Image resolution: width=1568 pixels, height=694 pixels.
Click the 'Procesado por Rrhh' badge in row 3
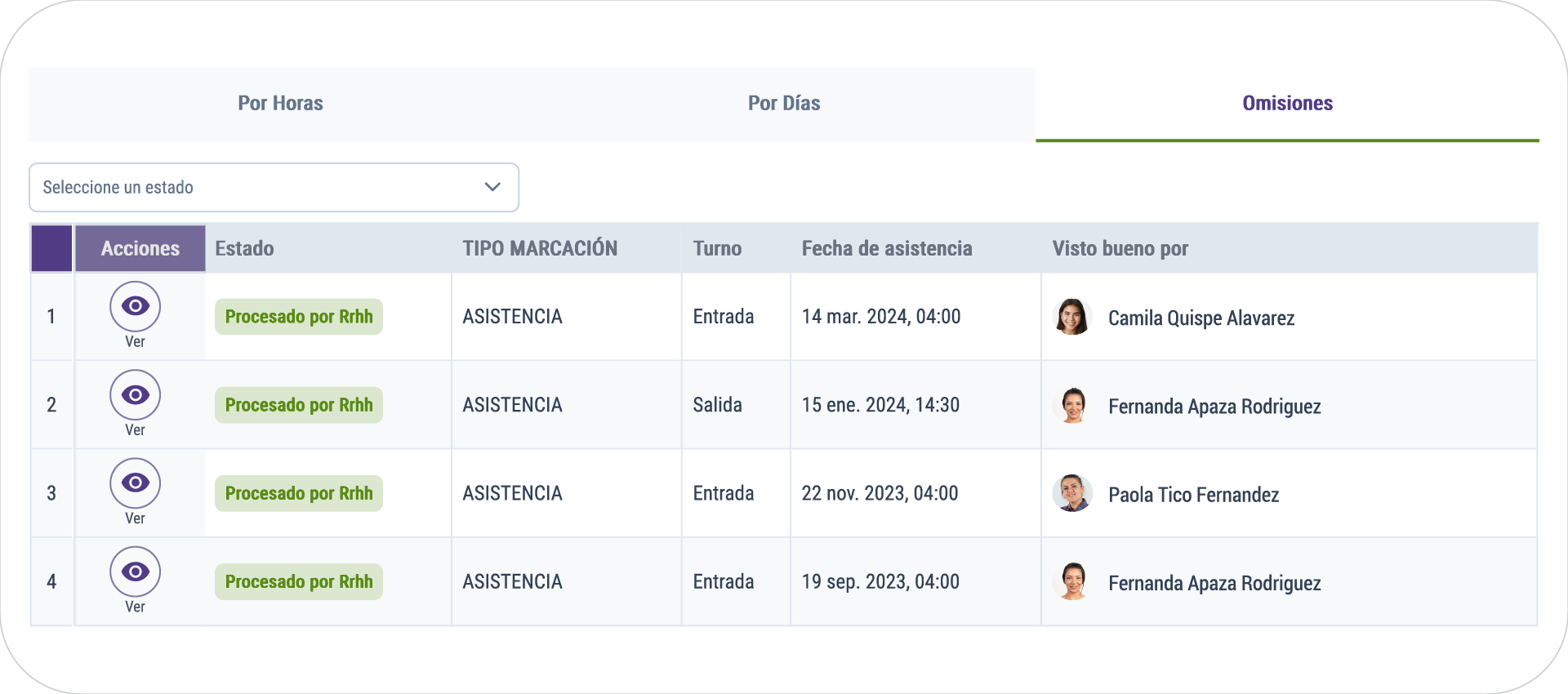299,493
